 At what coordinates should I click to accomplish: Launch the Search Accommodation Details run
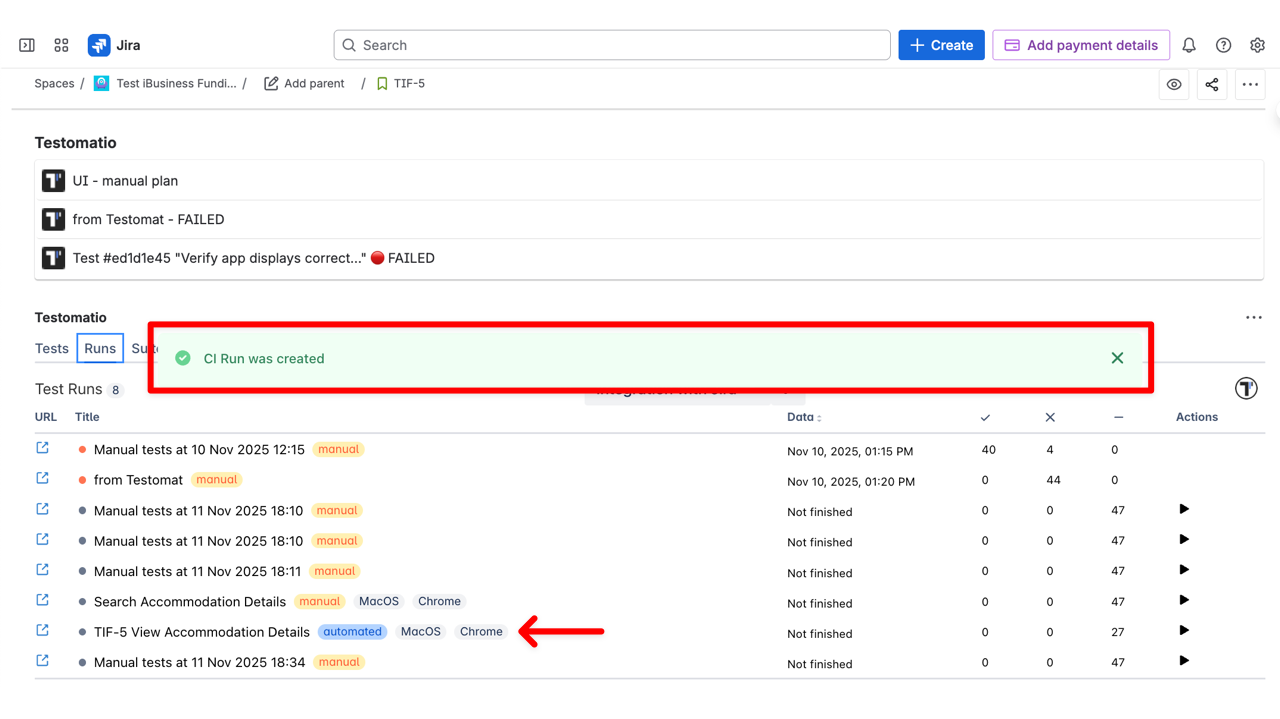pos(1184,600)
